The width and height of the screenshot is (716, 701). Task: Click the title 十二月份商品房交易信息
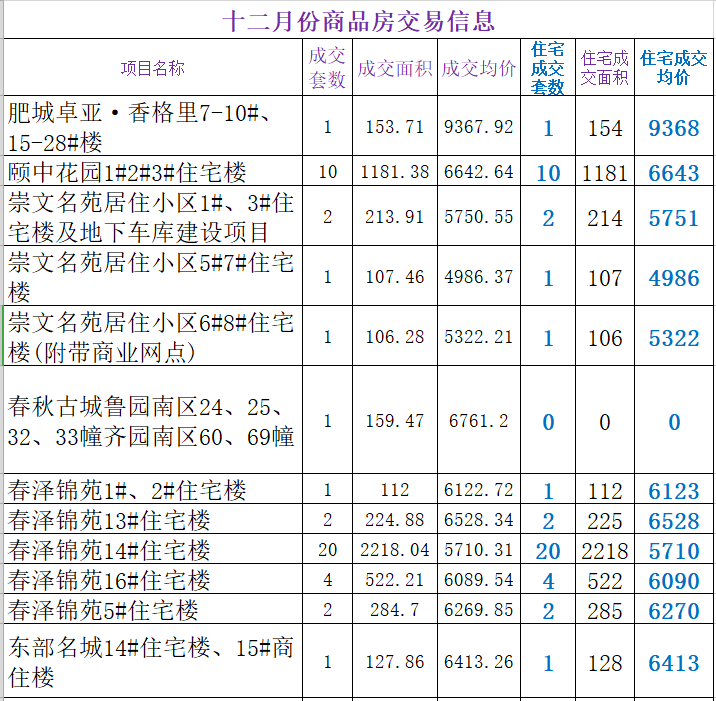pos(358,20)
